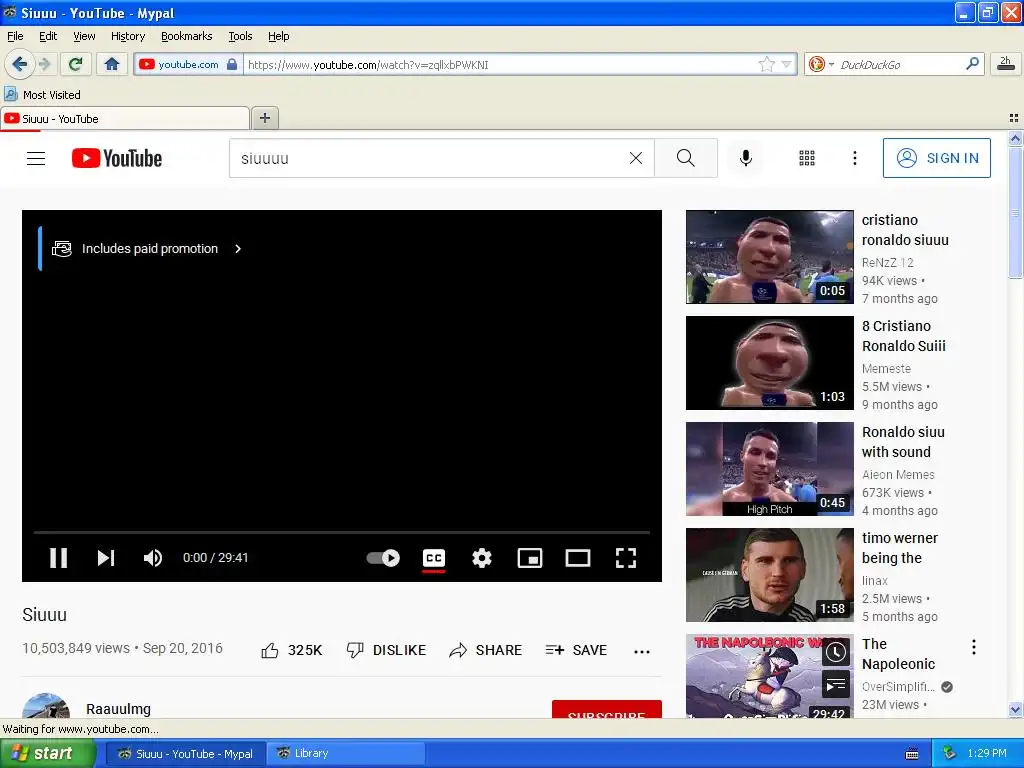Viewport: 1024px width, 768px height.
Task: Click the YouTube logo
Action: point(117,158)
